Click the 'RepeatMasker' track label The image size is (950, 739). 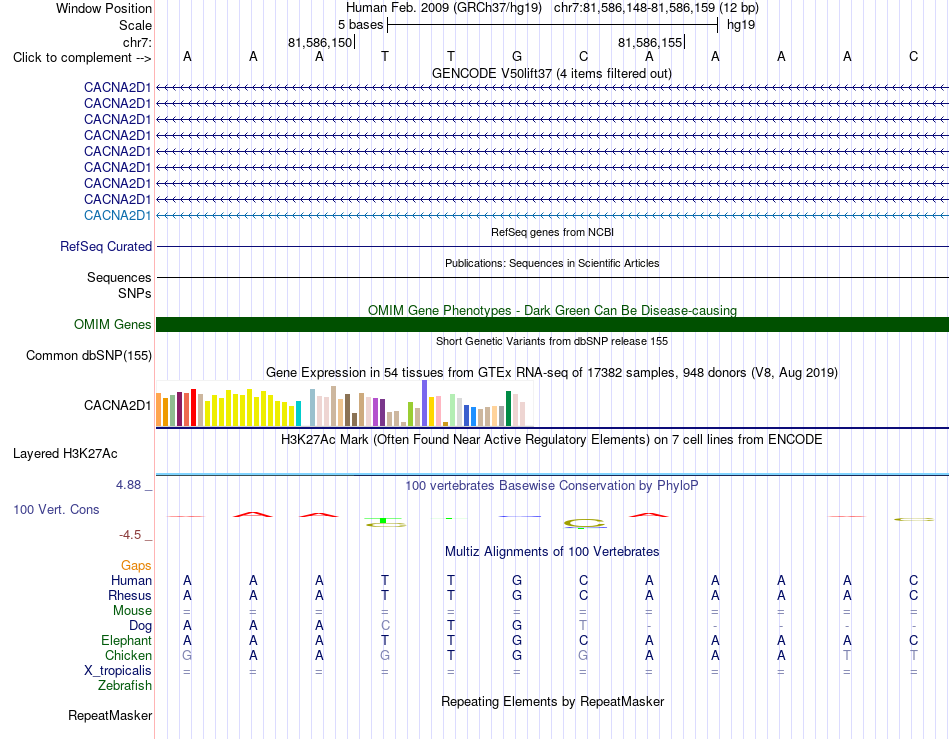(110, 715)
